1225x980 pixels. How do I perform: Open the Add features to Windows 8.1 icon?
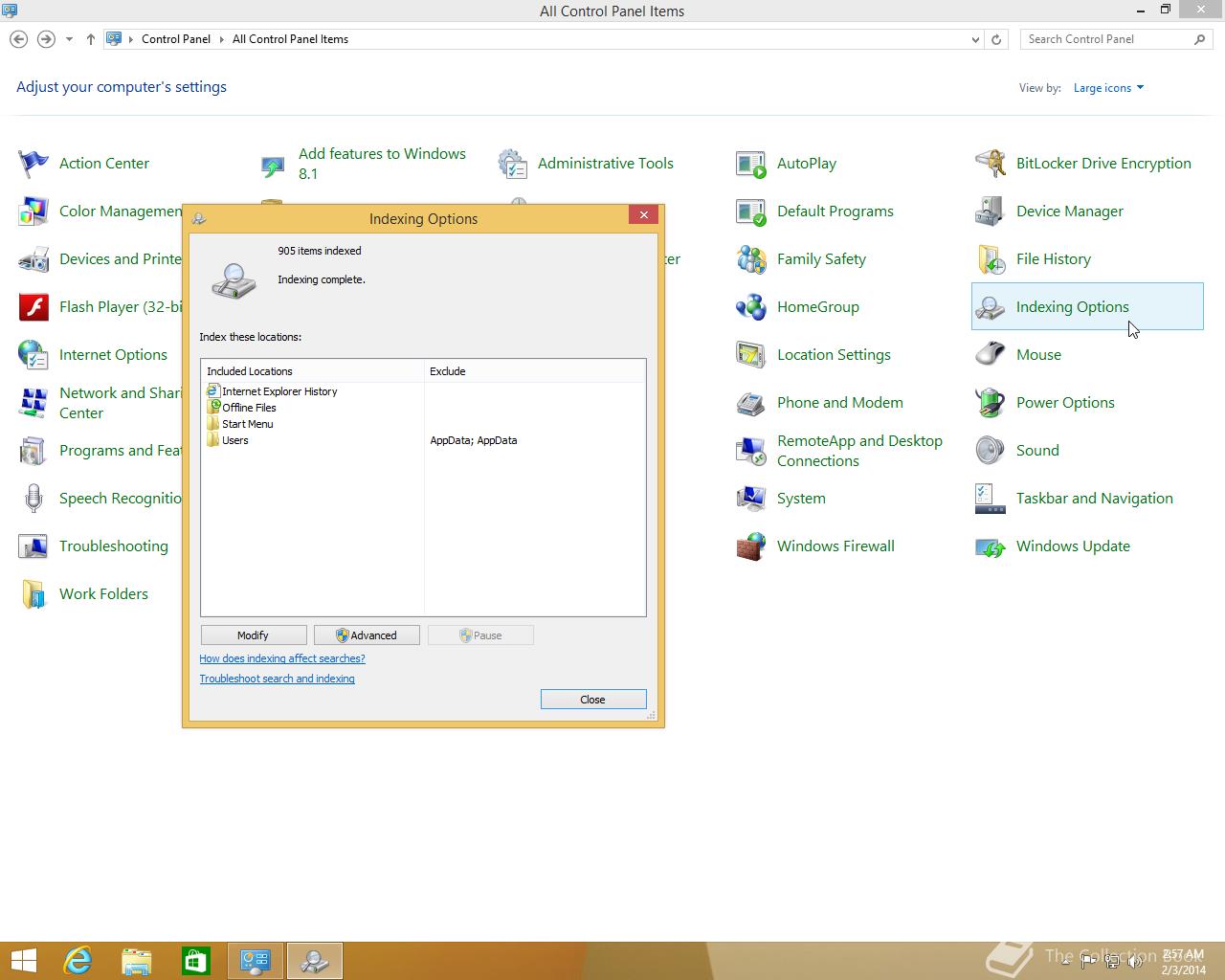273,167
